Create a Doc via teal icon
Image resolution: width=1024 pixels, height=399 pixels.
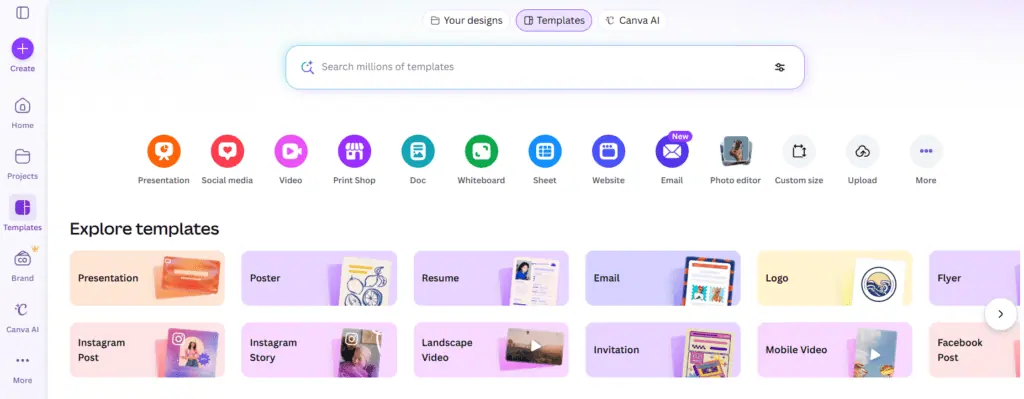coord(418,152)
